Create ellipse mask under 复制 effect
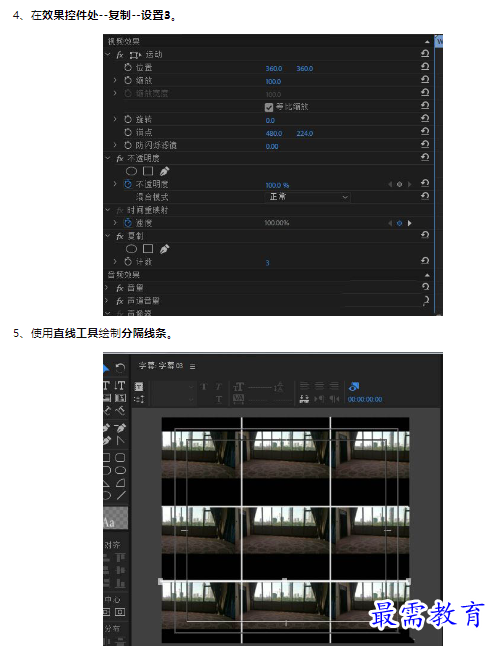The image size is (493, 646). pyautogui.click(x=131, y=249)
